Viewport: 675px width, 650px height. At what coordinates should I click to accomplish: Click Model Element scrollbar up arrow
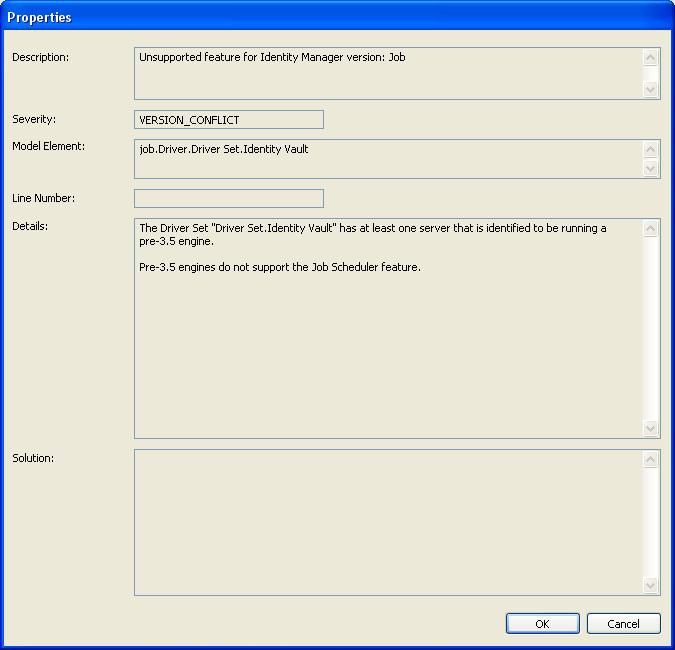(650, 149)
